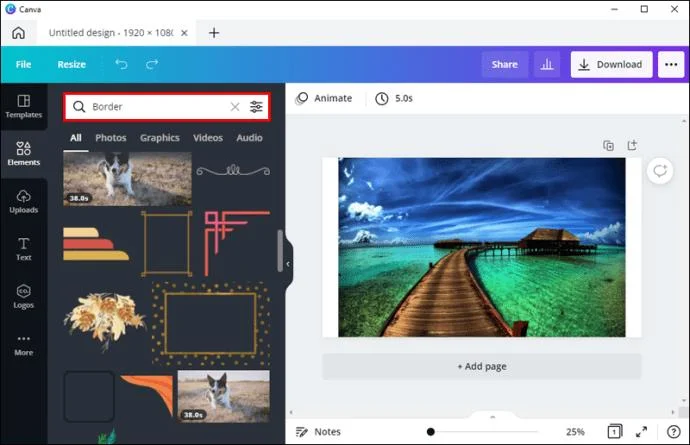Viewport: 690px width, 445px height.
Task: Open the Logos sidebar panel
Action: (23, 296)
